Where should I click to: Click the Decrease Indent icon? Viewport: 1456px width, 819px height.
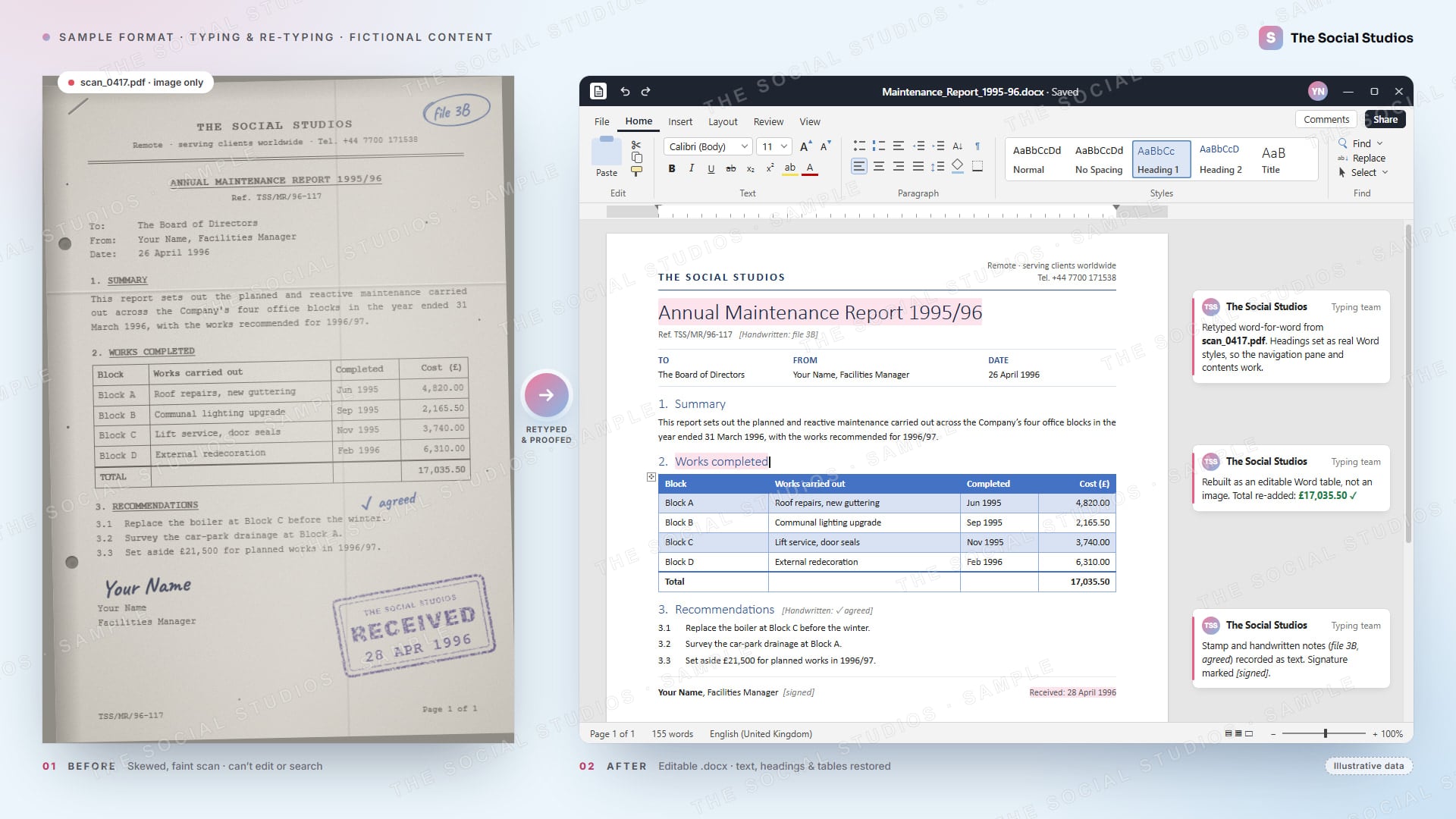[918, 146]
